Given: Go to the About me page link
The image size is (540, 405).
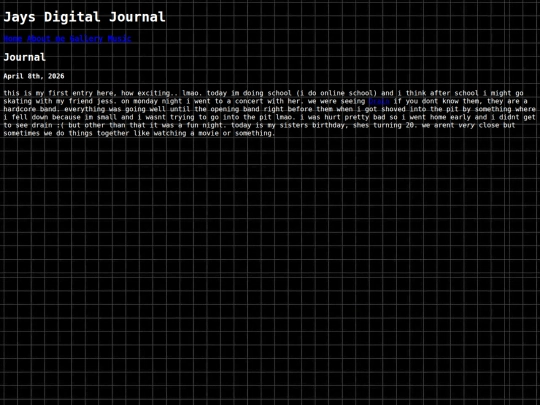Looking at the screenshot, I should point(46,39).
